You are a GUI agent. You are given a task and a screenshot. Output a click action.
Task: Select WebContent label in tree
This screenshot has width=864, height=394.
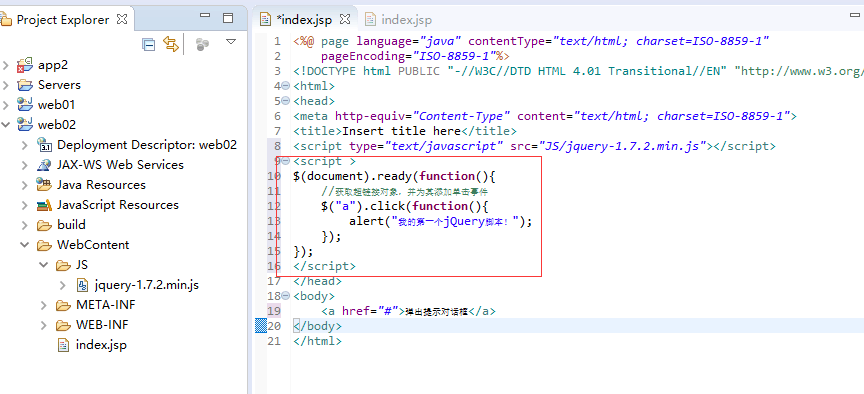tap(93, 245)
